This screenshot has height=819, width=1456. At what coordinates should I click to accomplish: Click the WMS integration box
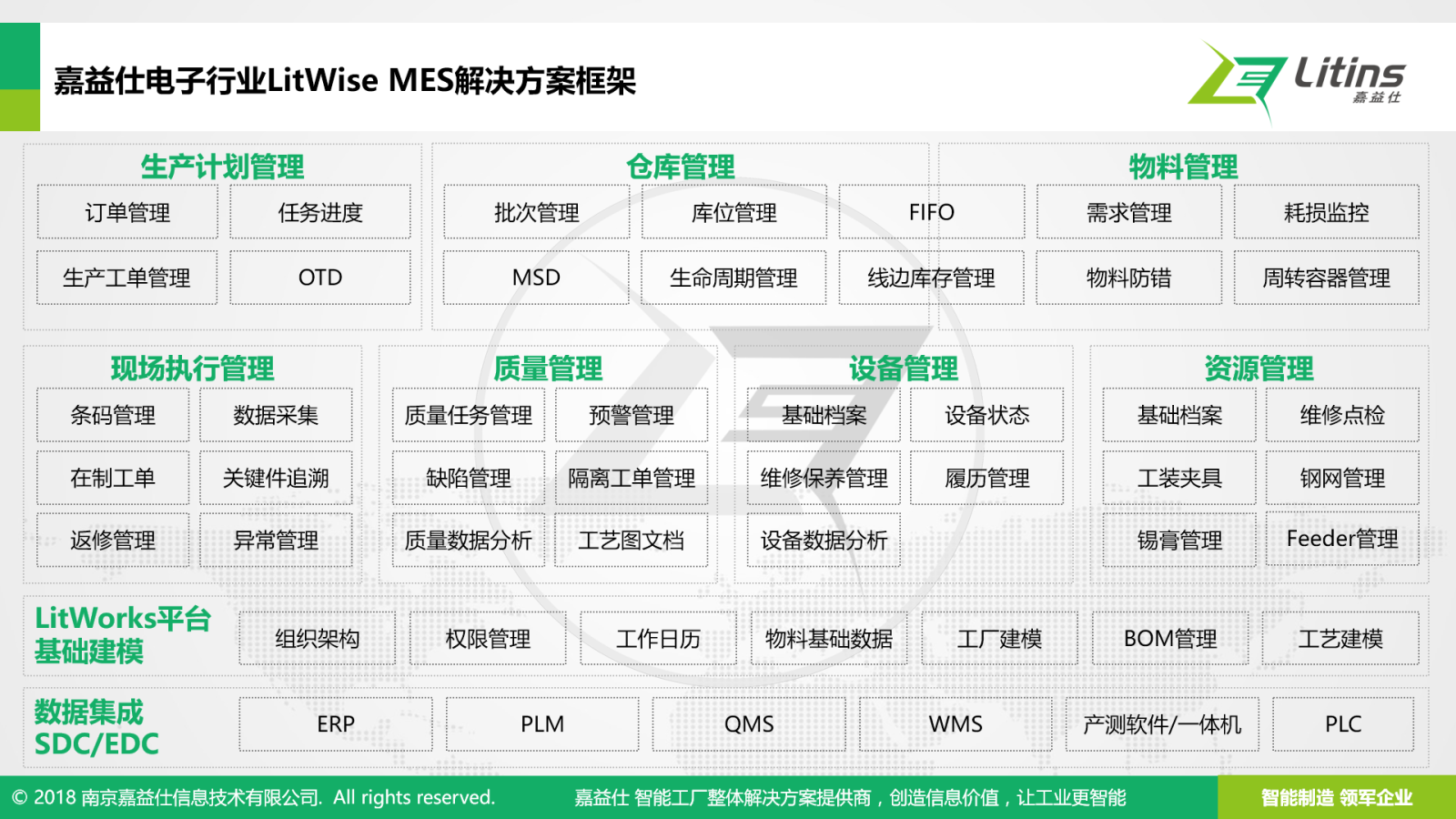[955, 724]
